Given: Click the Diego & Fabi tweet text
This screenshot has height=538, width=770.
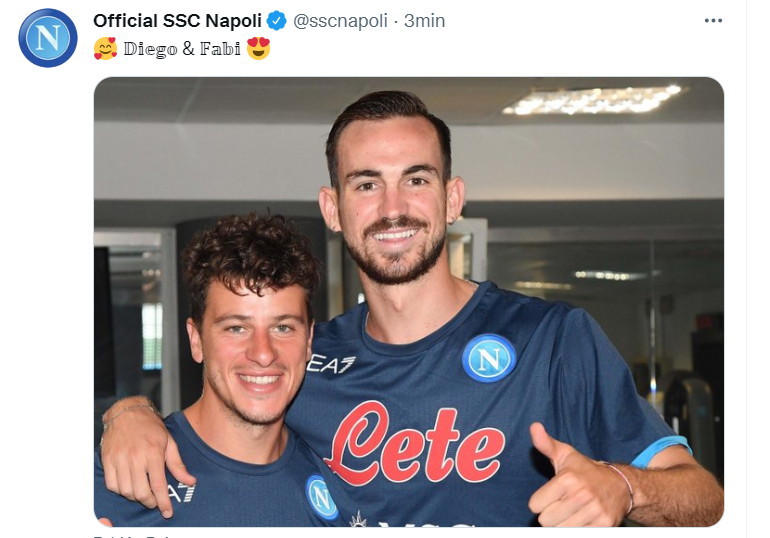Looking at the screenshot, I should [182, 49].
